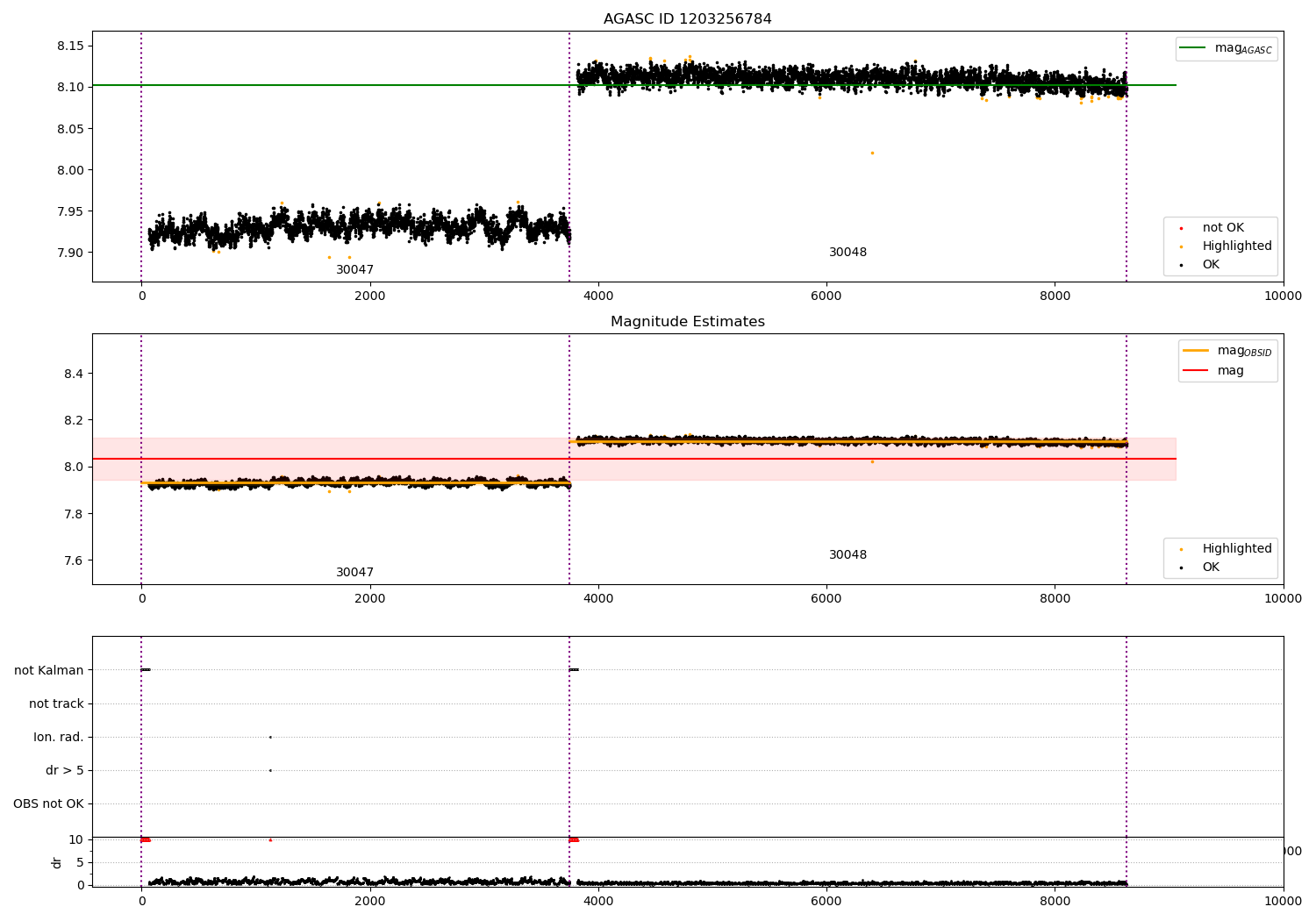
Task: Click the 'not Kalman' marker at obsid 30048 start
Action: click(574, 670)
